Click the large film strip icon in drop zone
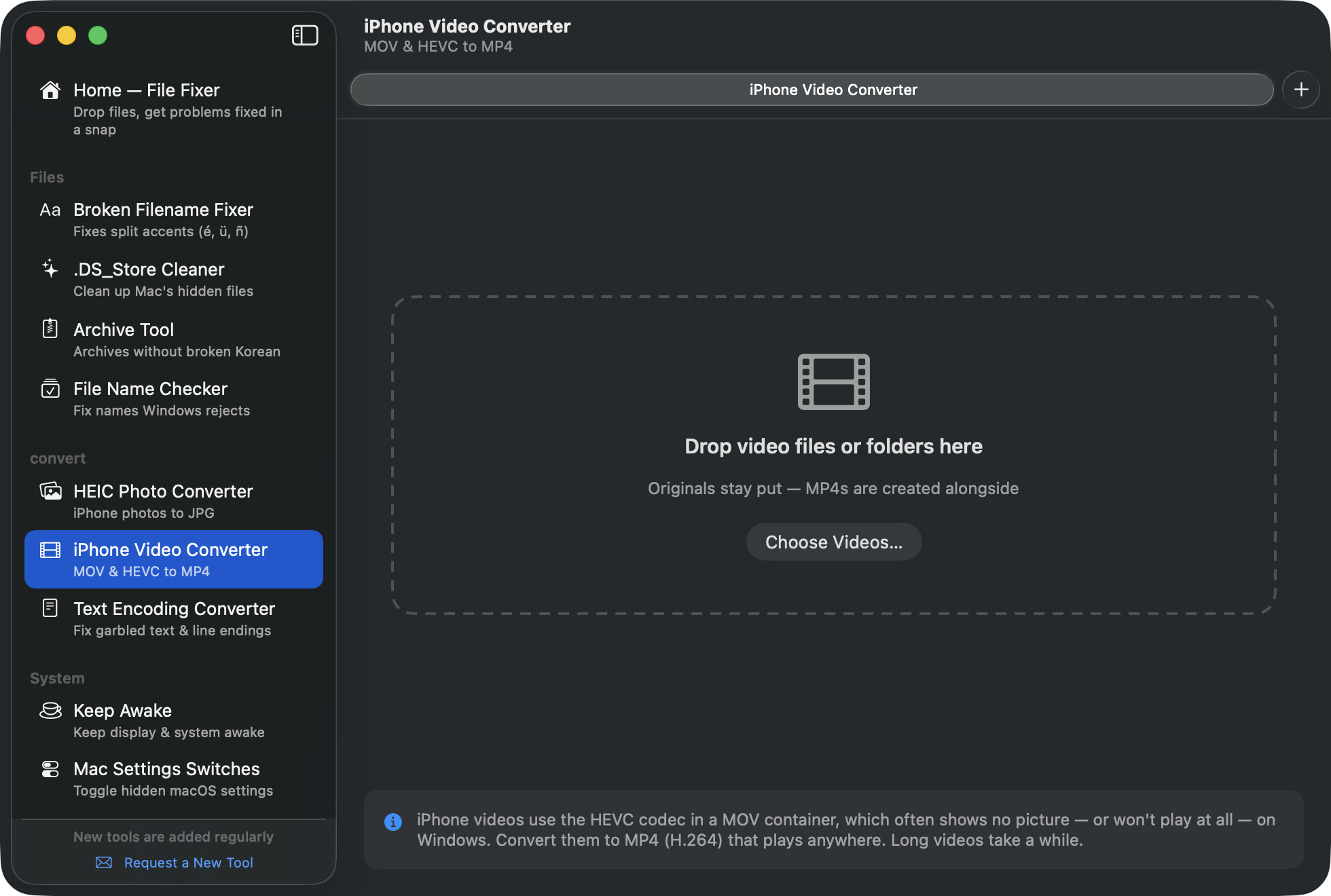 click(834, 381)
